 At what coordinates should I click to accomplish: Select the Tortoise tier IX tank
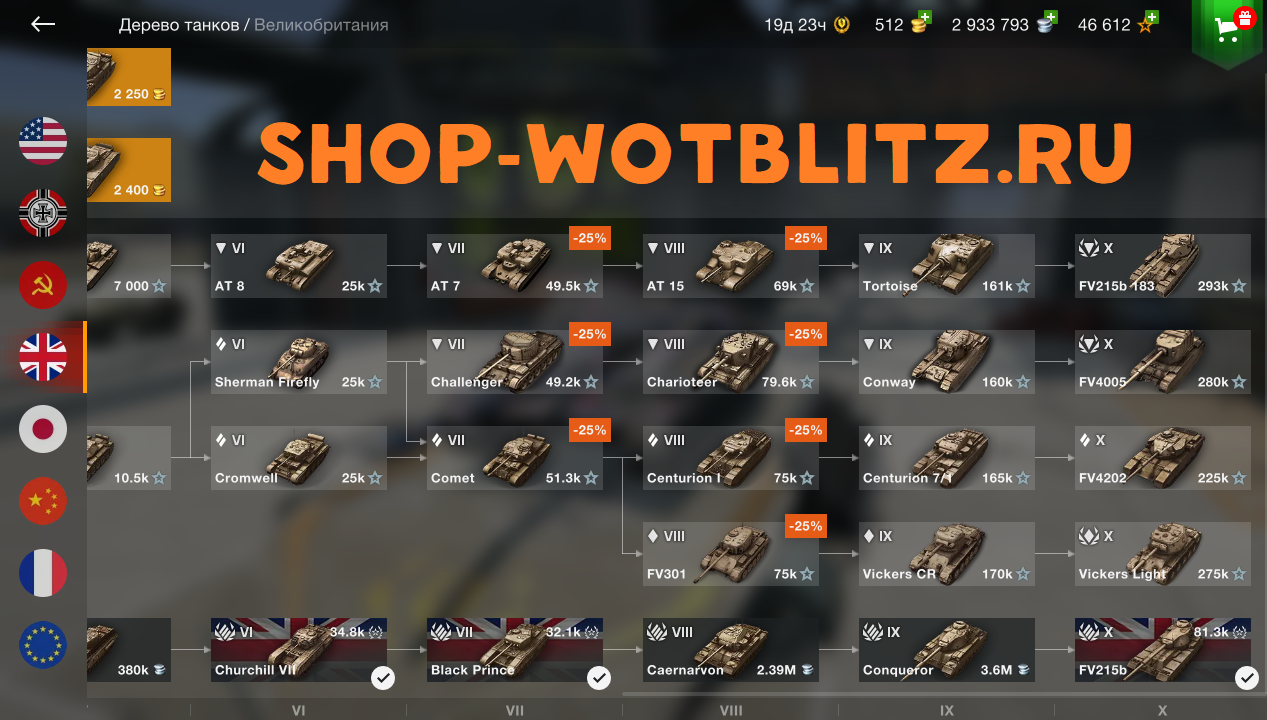[x=947, y=266]
